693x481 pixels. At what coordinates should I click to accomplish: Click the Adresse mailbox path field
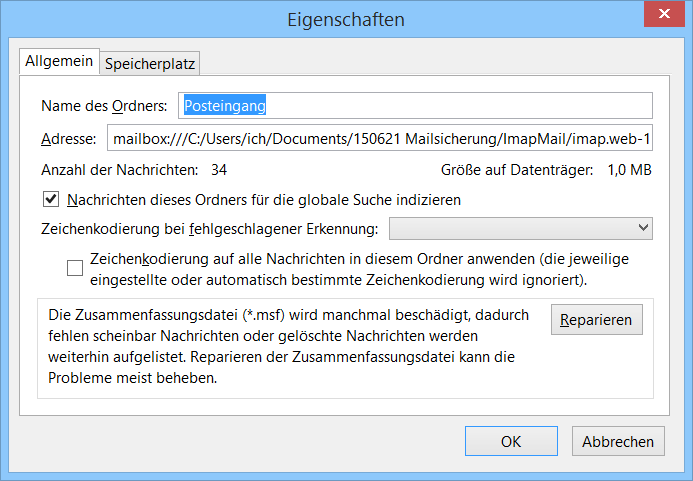coord(380,139)
